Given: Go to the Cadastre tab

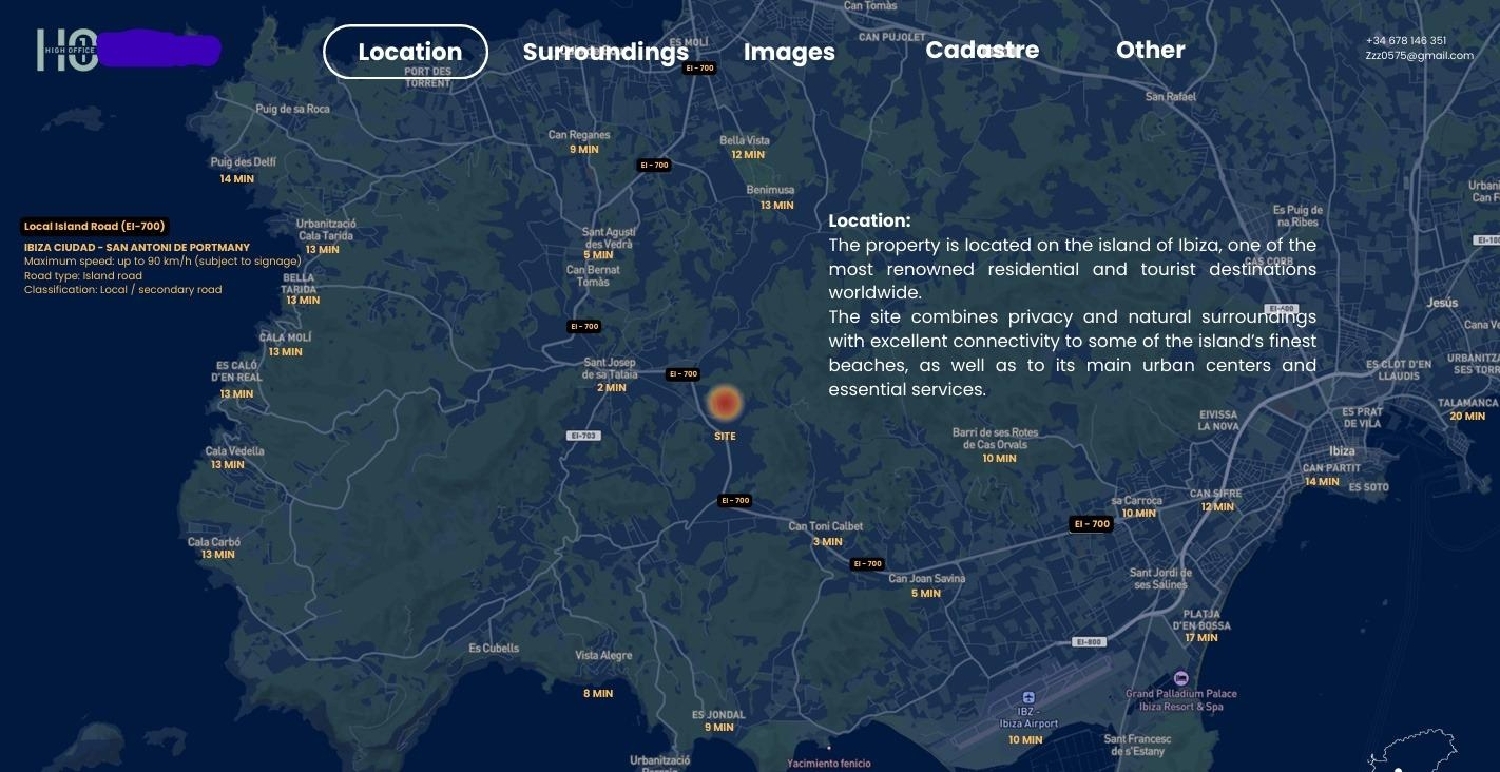Looking at the screenshot, I should (982, 50).
